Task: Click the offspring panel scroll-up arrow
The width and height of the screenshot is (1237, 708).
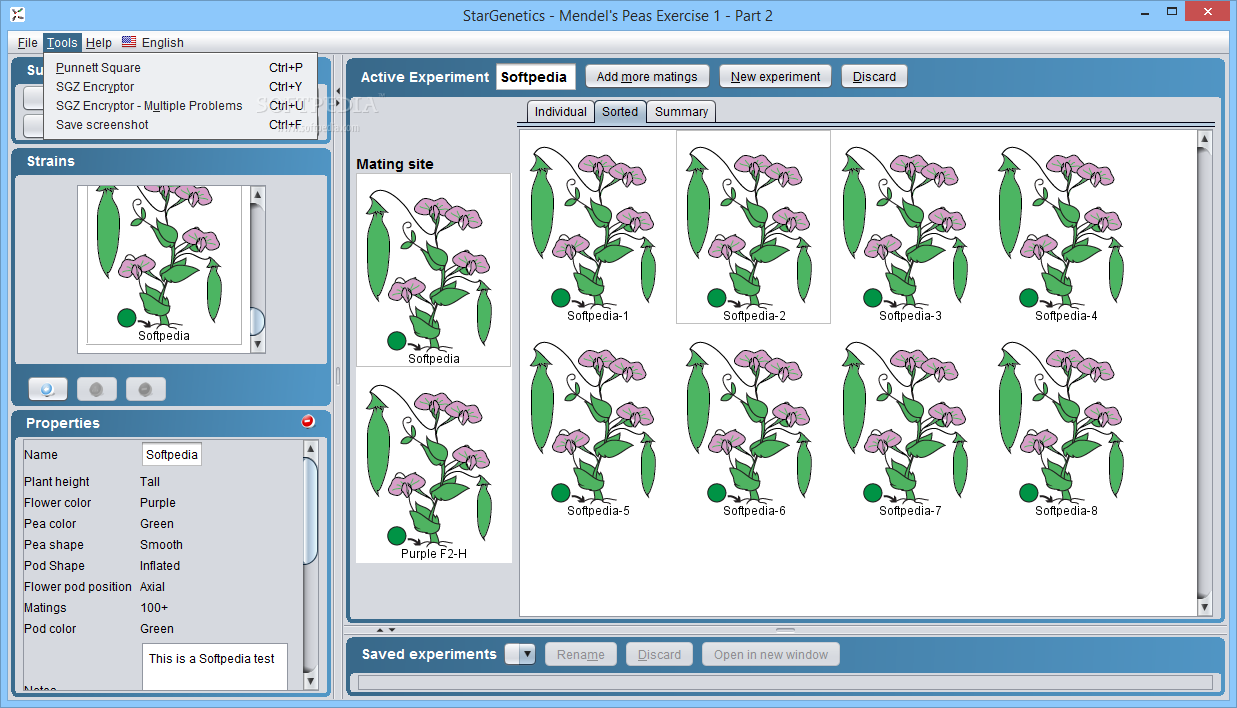Action: pyautogui.click(x=1204, y=138)
